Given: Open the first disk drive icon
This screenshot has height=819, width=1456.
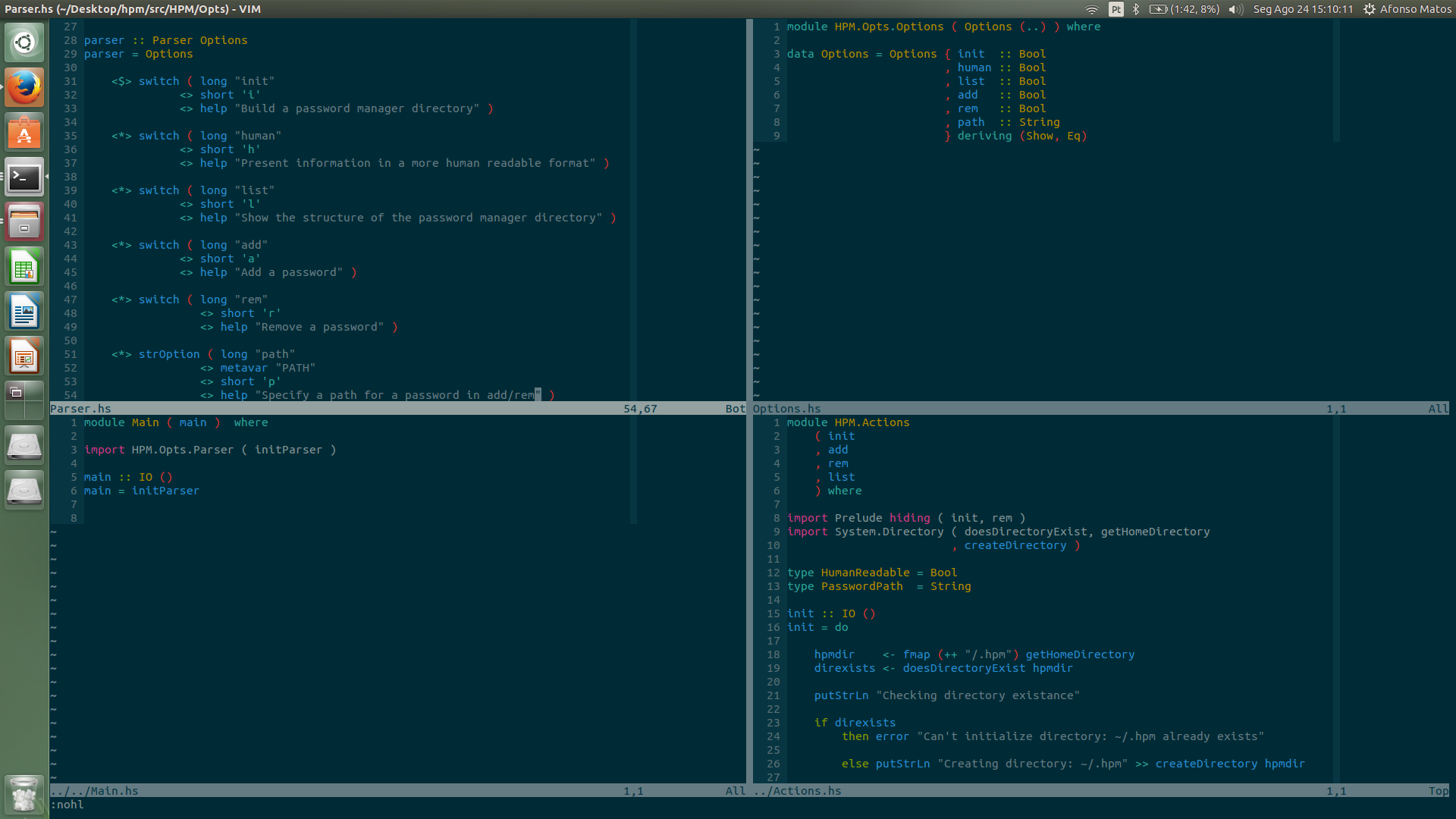Looking at the screenshot, I should 24,446.
